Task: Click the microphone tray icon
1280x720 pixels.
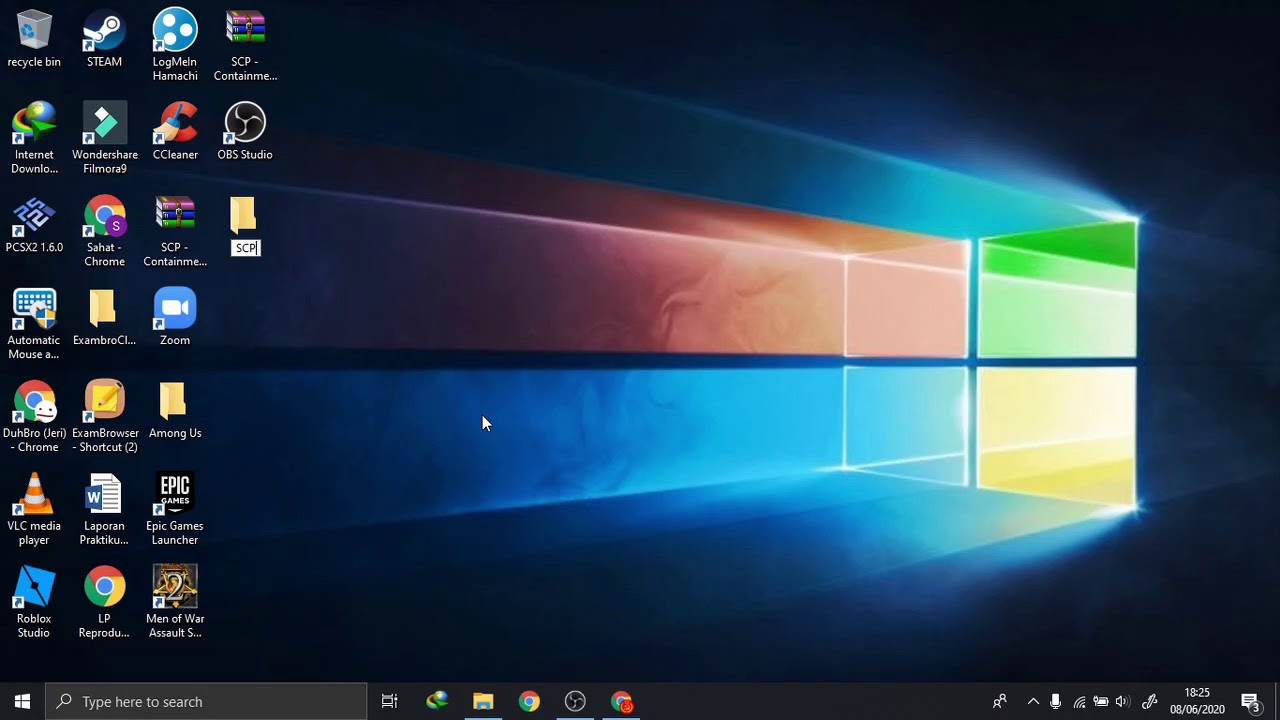Action: tap(1056, 701)
